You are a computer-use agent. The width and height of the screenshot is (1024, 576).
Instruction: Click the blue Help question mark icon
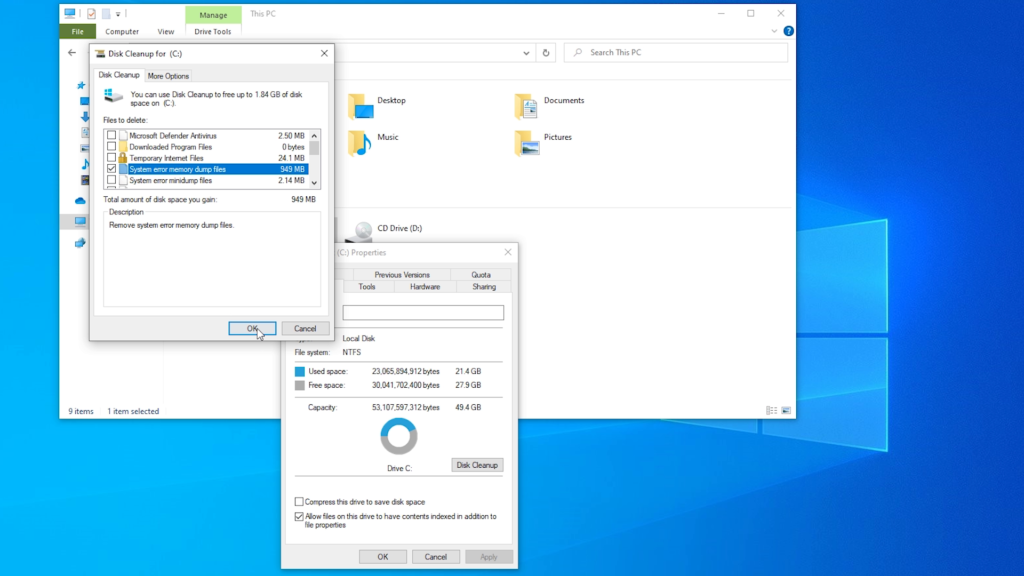pos(788,31)
